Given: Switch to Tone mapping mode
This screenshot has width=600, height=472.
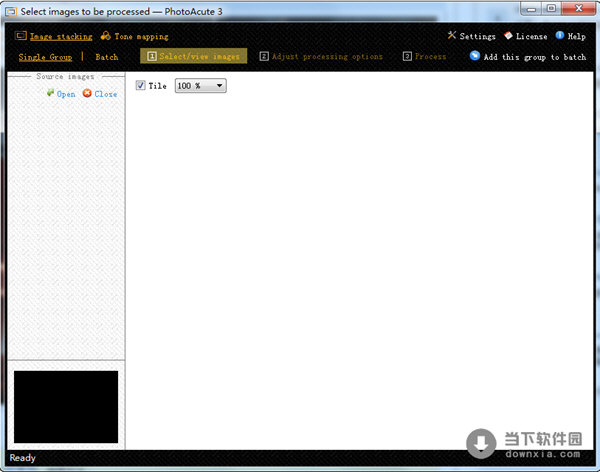Looking at the screenshot, I should point(141,36).
